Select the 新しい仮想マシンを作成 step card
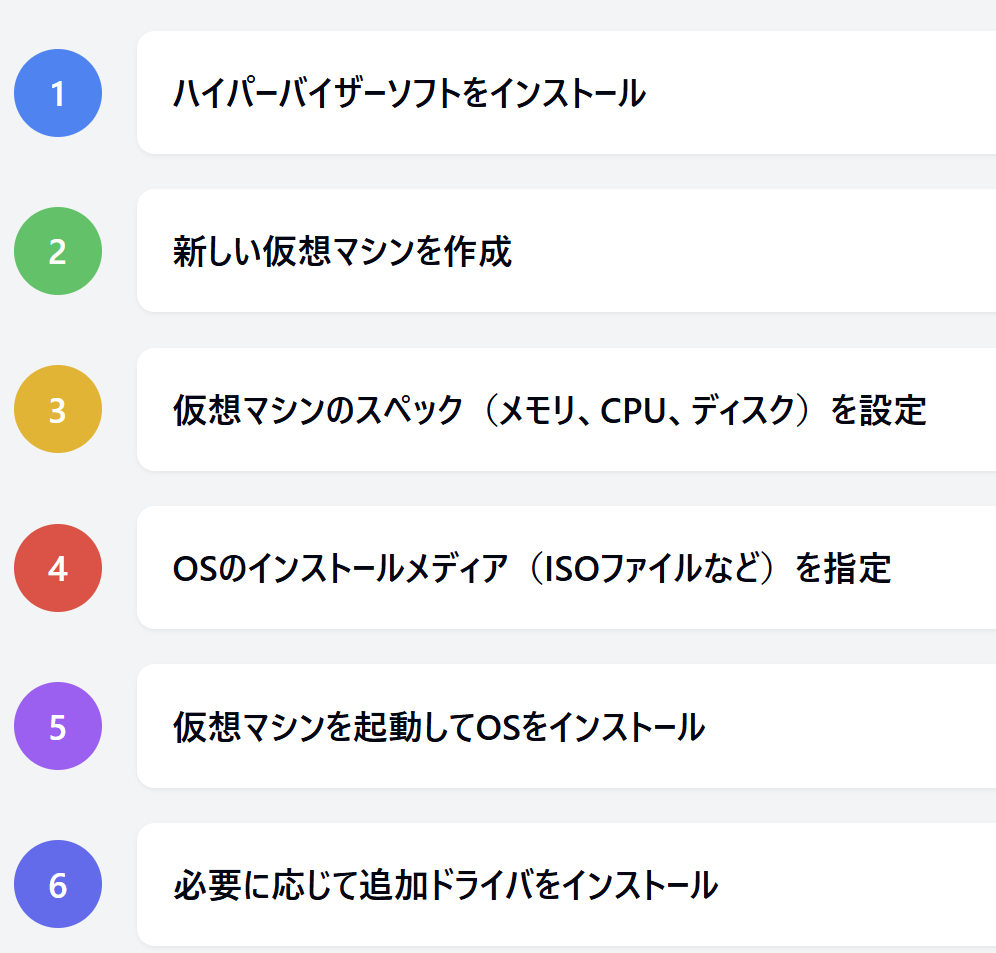This screenshot has height=953, width=996. coord(565,251)
